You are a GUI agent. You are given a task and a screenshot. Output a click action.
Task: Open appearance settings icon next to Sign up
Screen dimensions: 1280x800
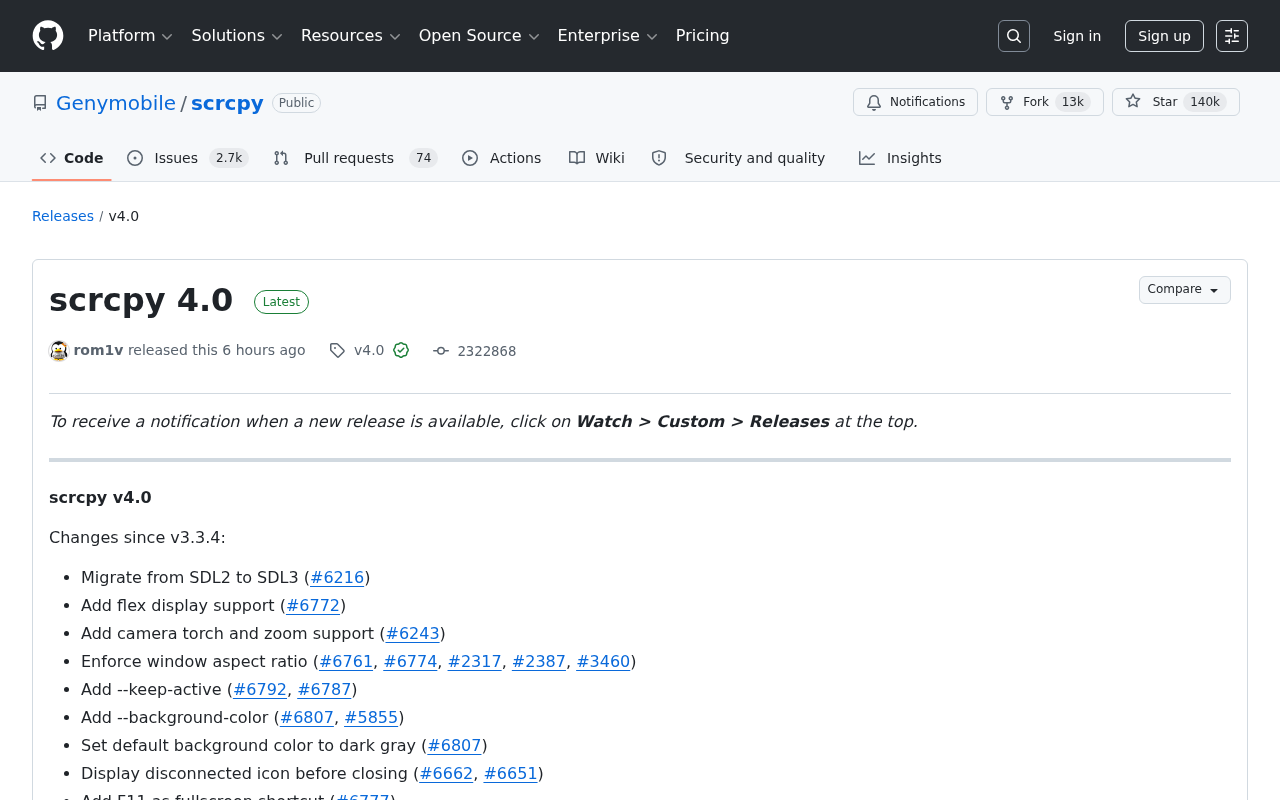coord(1232,36)
